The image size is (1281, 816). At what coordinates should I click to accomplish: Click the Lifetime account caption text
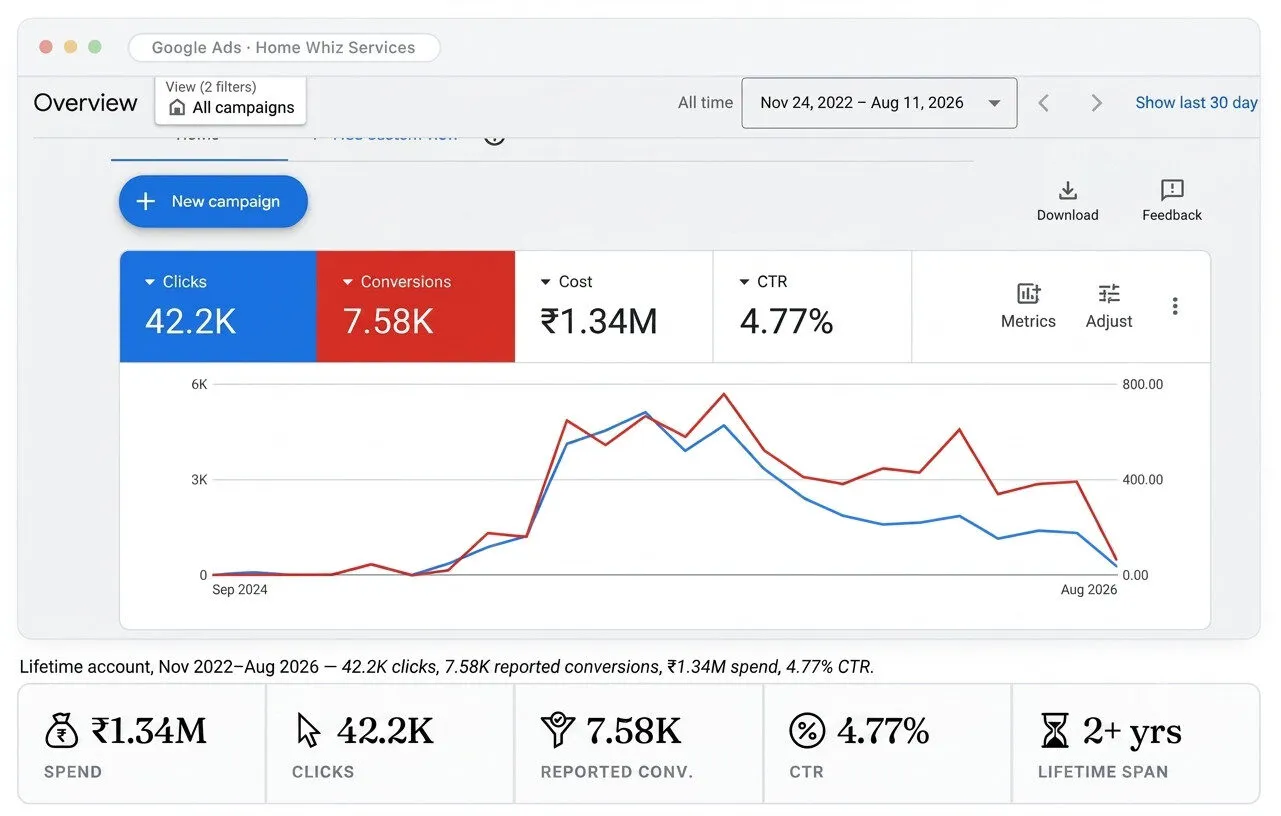447,667
